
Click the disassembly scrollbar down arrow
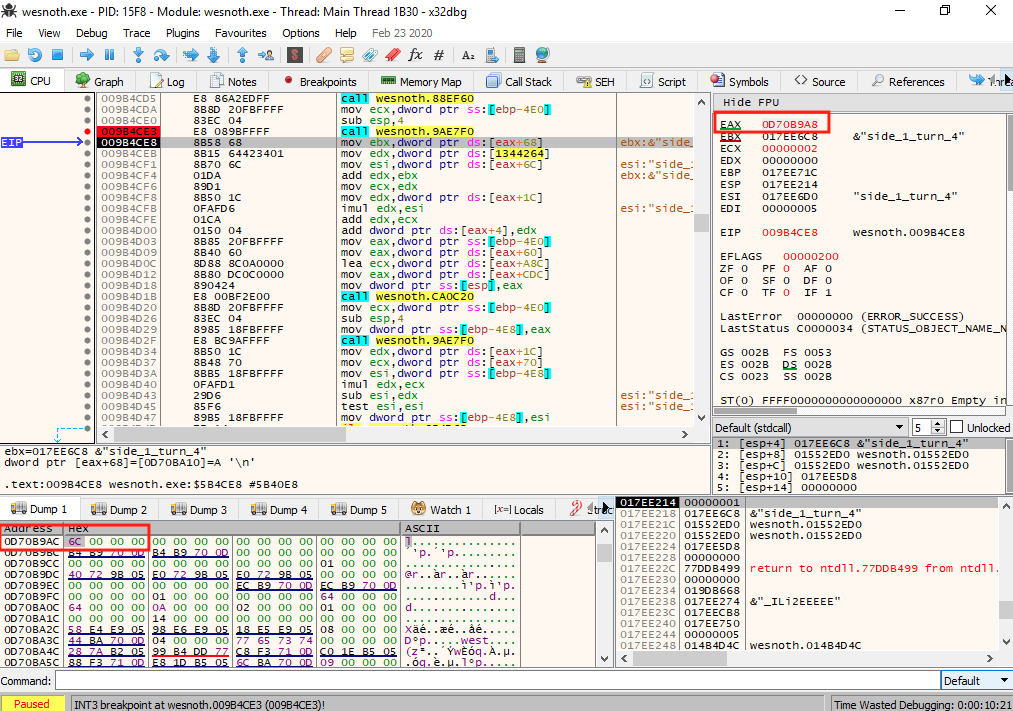[701, 418]
